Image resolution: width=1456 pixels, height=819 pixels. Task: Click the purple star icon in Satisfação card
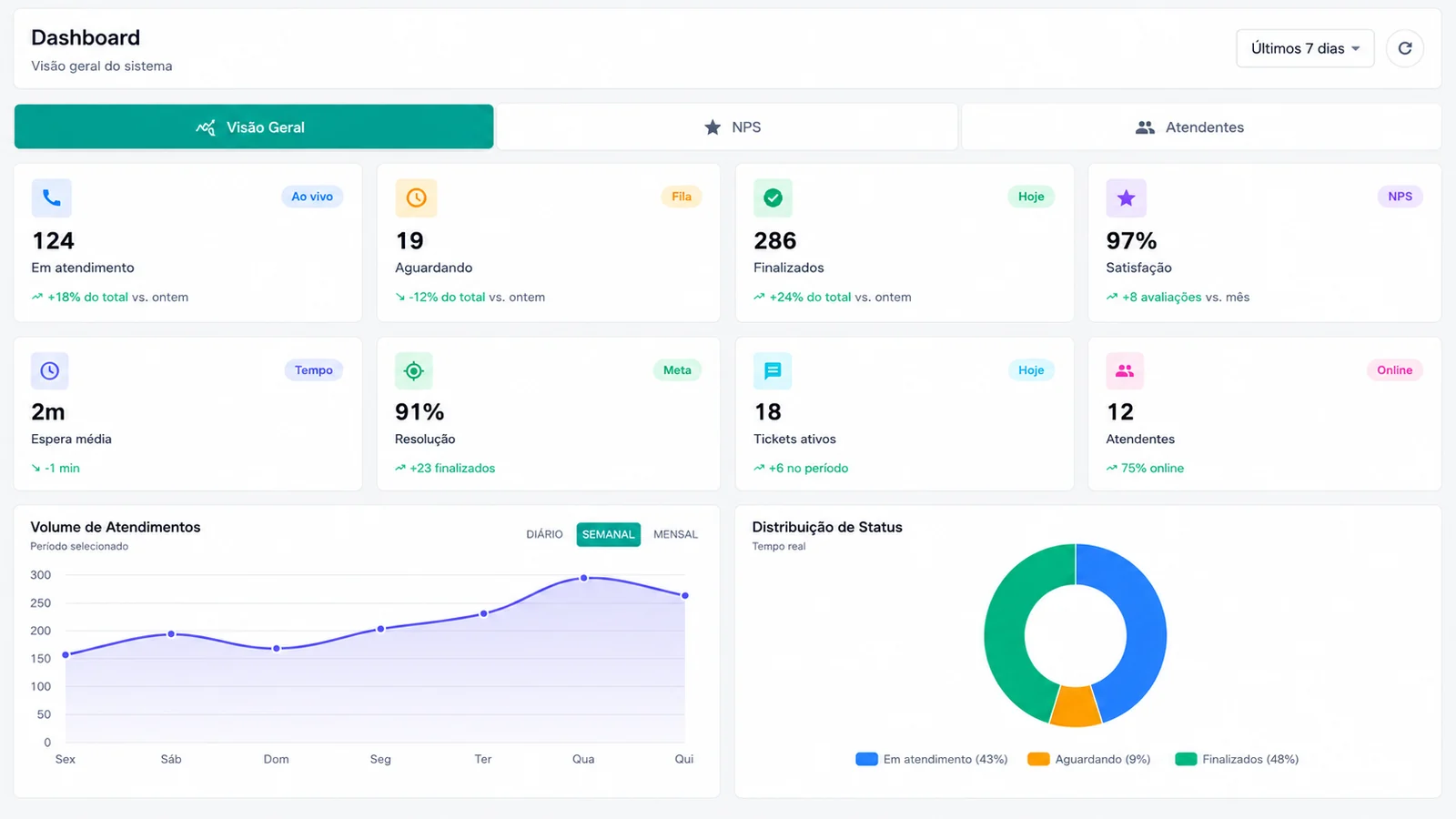tap(1126, 197)
